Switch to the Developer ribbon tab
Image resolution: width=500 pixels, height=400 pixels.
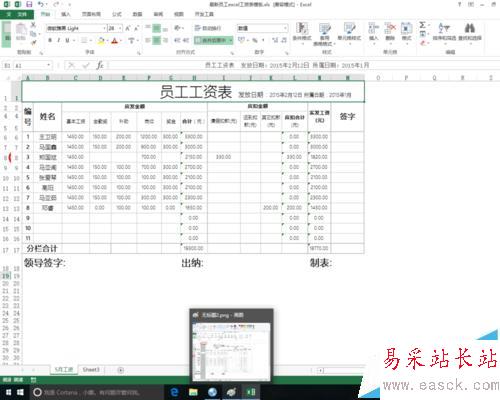click(x=204, y=14)
